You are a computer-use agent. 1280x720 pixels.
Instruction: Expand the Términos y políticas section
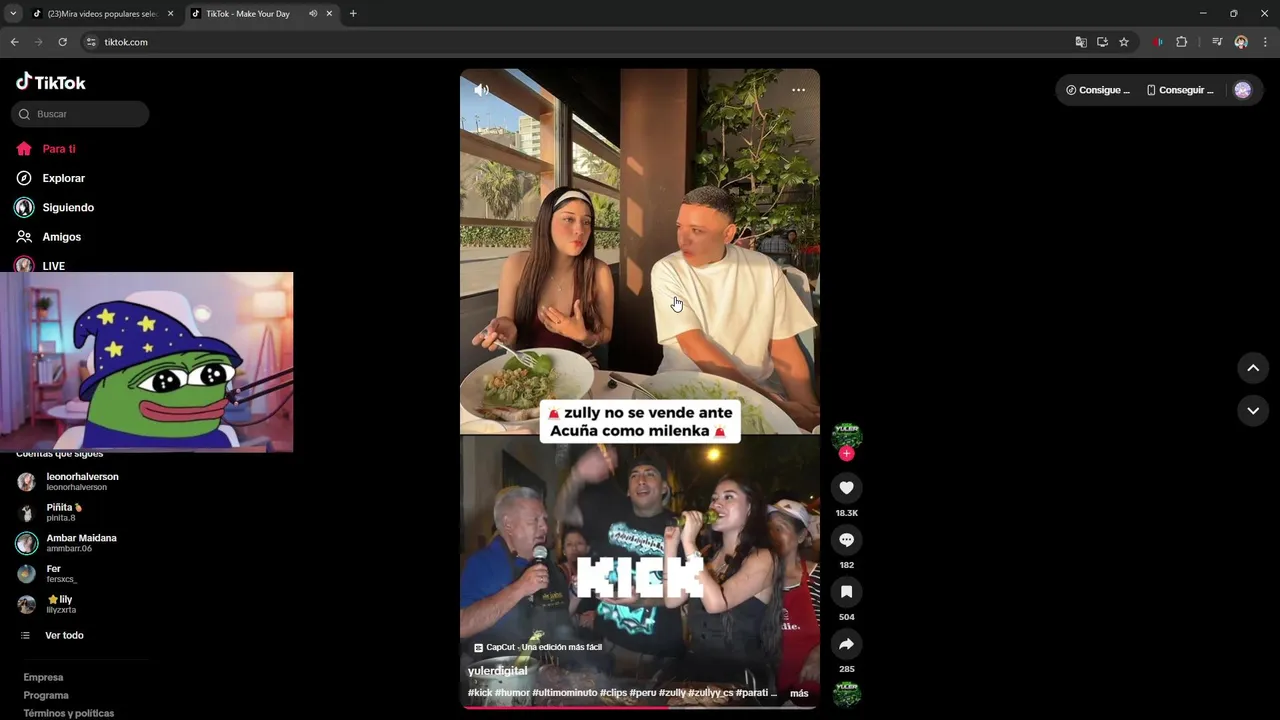pyautogui.click(x=68, y=713)
